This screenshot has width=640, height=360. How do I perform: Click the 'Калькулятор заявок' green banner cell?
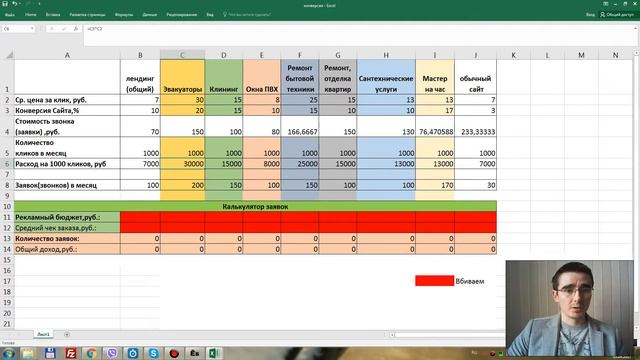pos(255,207)
